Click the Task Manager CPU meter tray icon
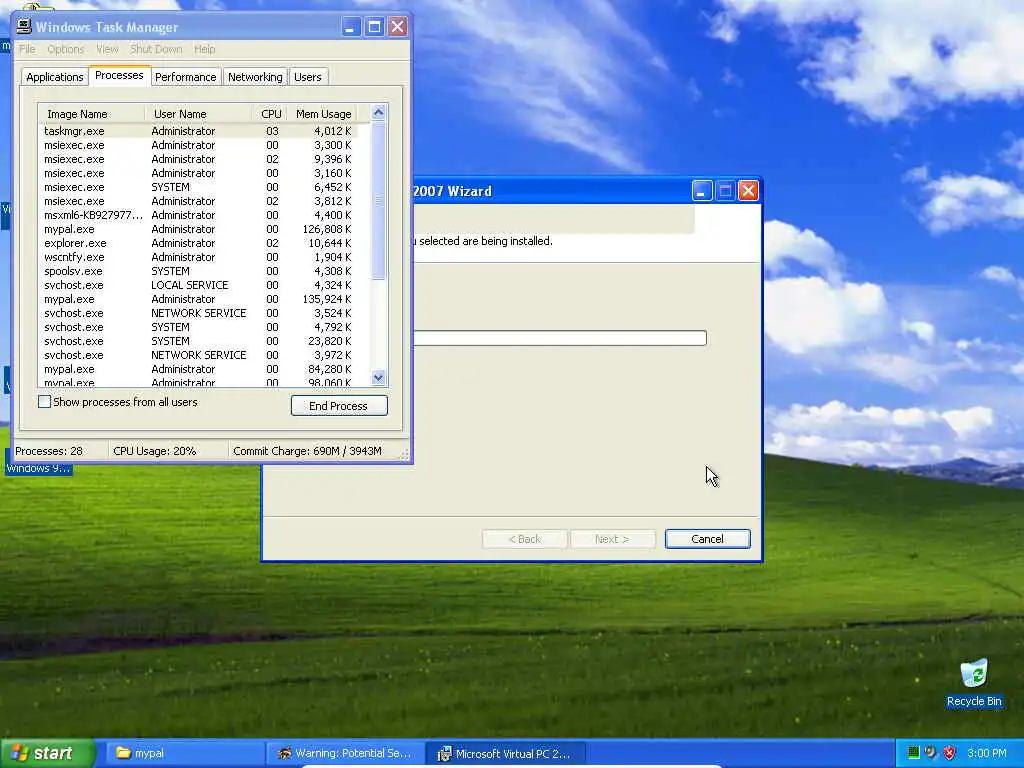This screenshot has width=1024, height=768. (x=914, y=753)
